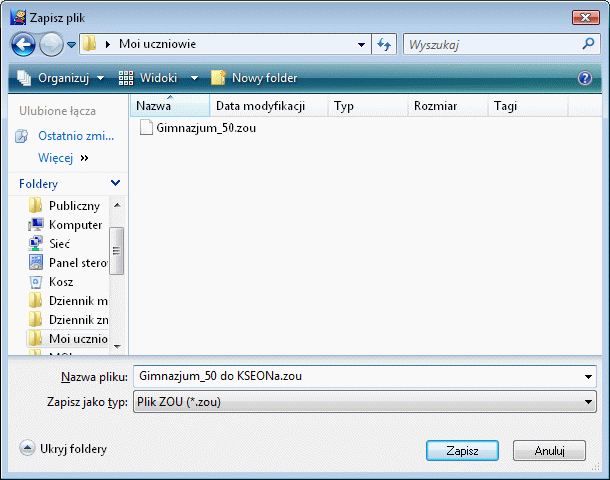Viewport: 610px width, 480px height.
Task: Select Moi ucznio... folder in tree
Action: click(x=79, y=339)
